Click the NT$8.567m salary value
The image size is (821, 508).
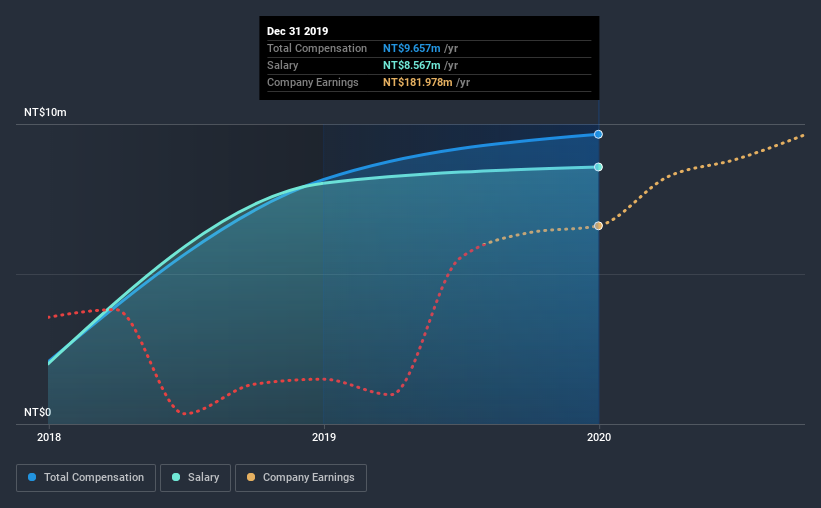pyautogui.click(x=412, y=65)
